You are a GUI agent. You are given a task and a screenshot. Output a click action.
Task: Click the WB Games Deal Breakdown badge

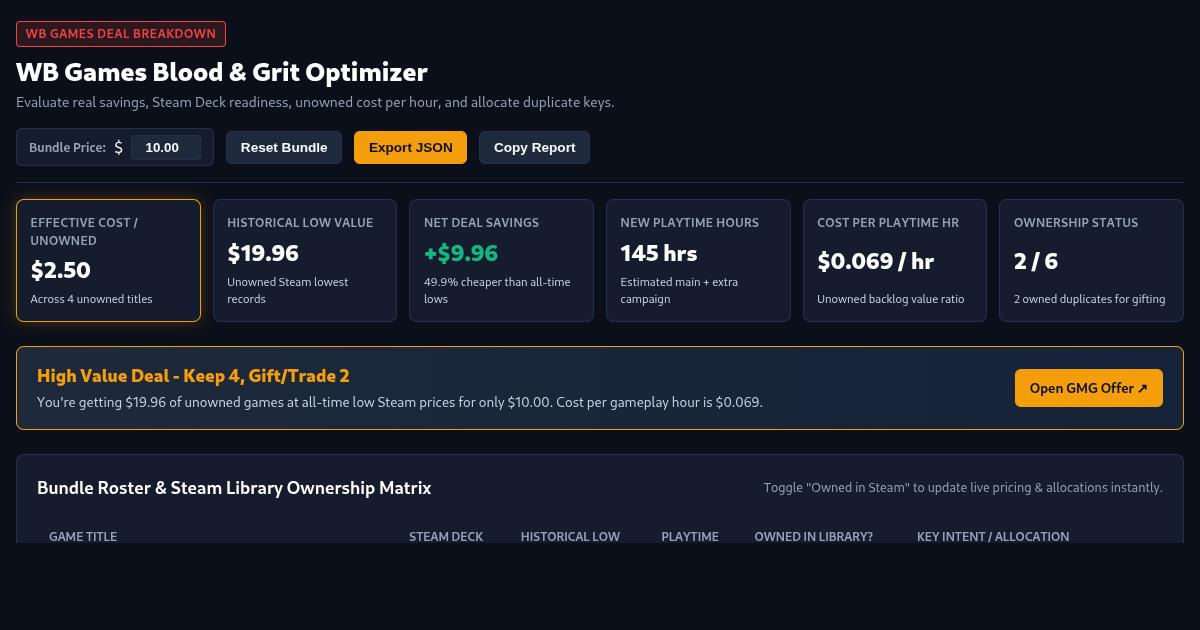121,34
